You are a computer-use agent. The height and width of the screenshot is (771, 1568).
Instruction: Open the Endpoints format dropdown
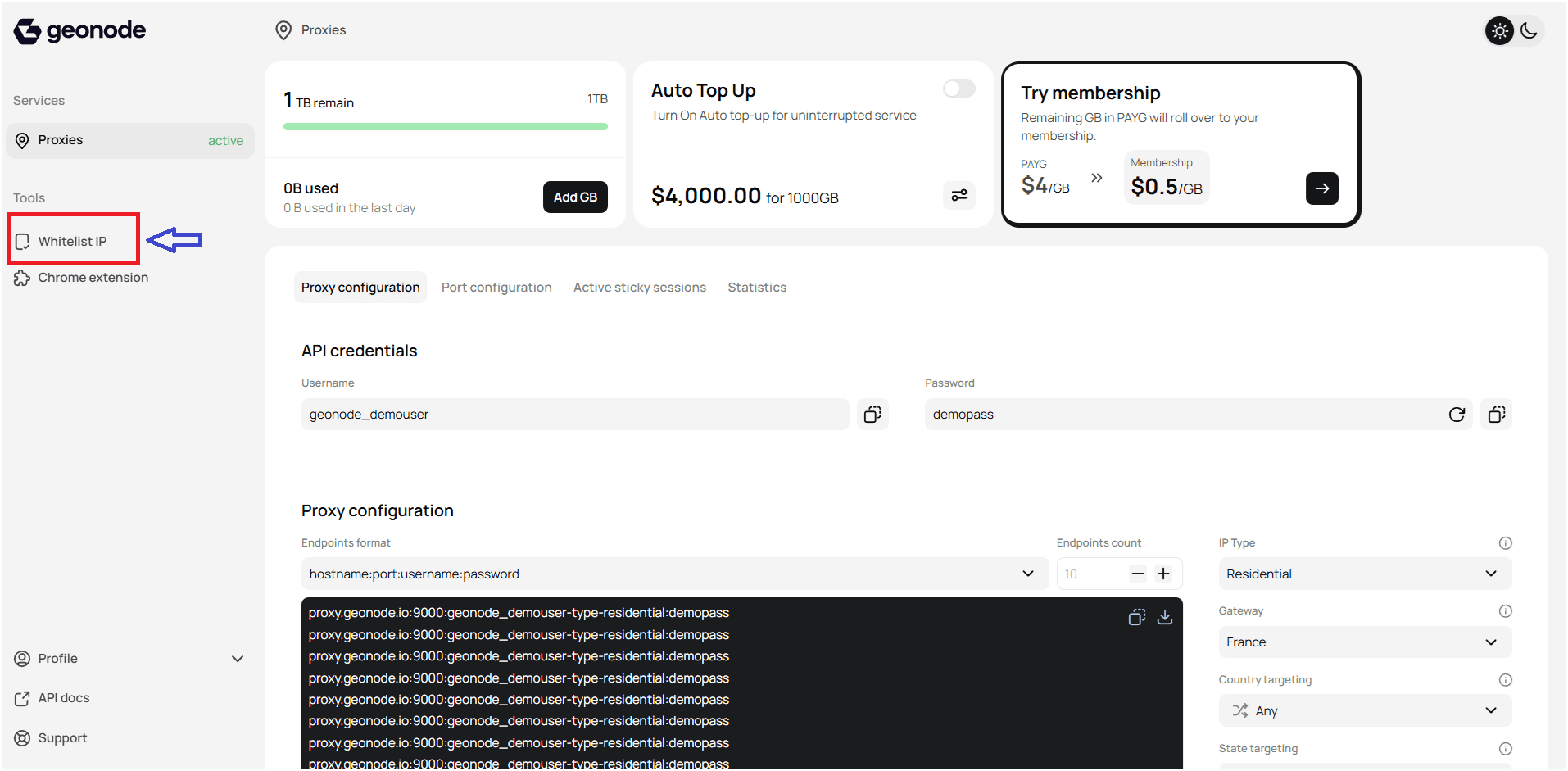[1027, 574]
